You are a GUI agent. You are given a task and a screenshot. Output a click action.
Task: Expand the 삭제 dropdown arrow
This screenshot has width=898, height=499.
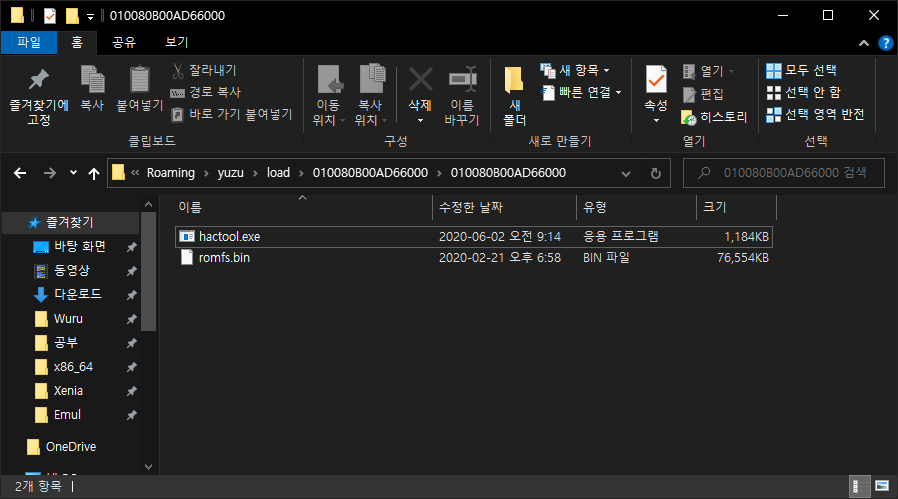420,120
